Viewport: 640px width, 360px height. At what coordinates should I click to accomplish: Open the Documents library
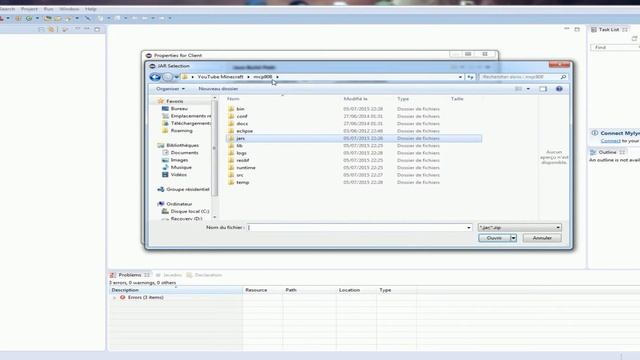click(x=184, y=153)
